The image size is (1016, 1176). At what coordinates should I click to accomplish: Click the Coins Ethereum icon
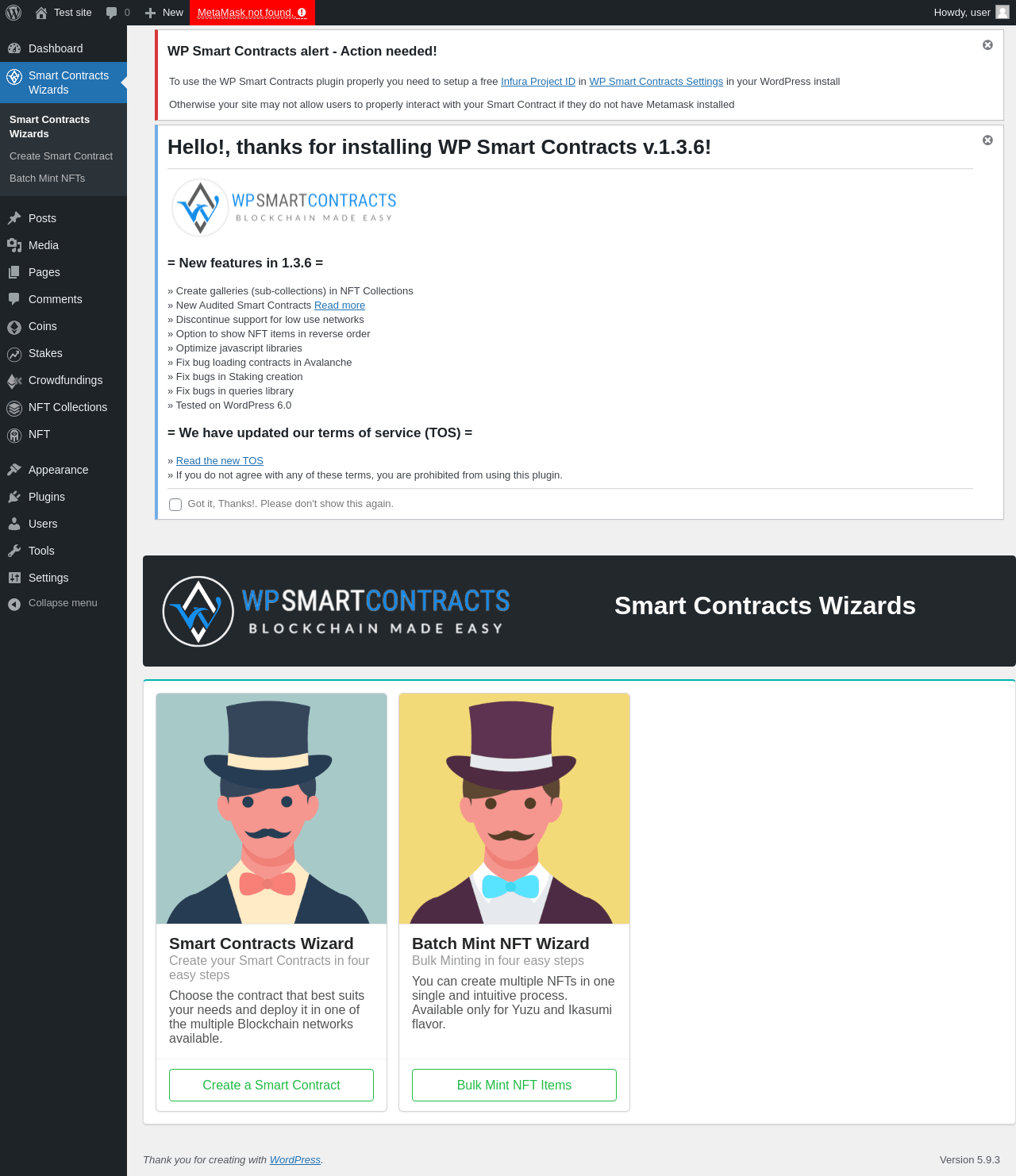click(14, 327)
